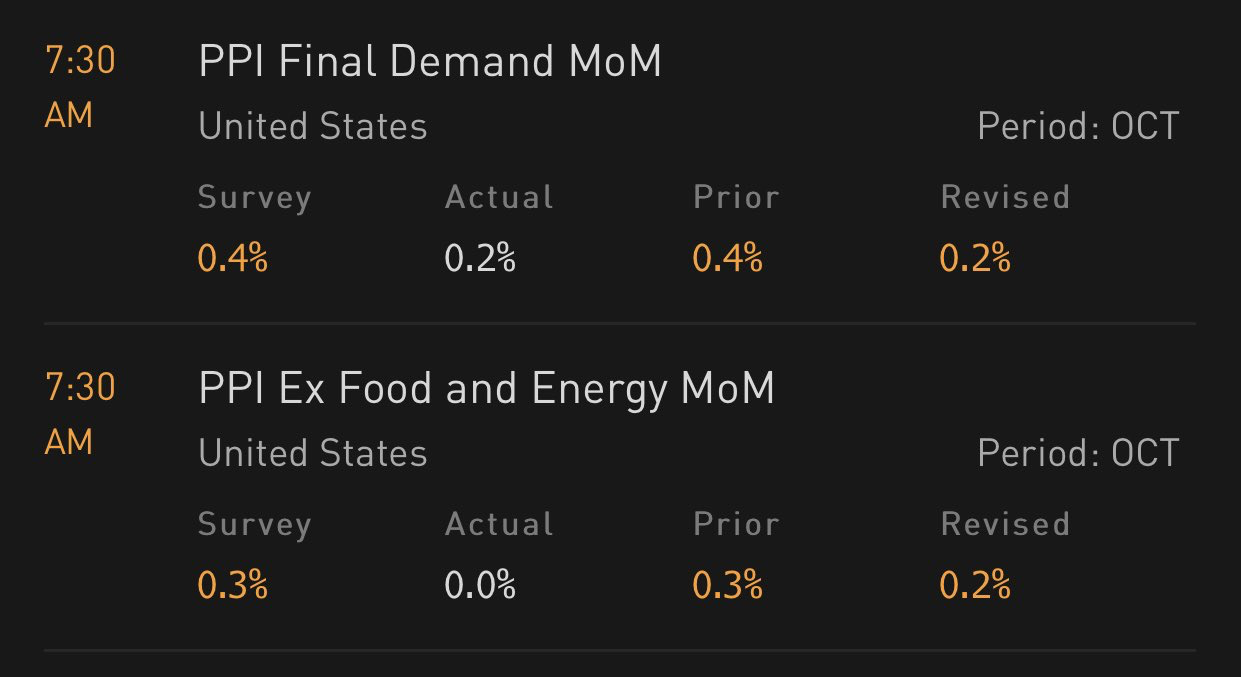Click the 0.0% Actual value for PPI Ex Food
This screenshot has width=1241, height=677.
(x=480, y=585)
